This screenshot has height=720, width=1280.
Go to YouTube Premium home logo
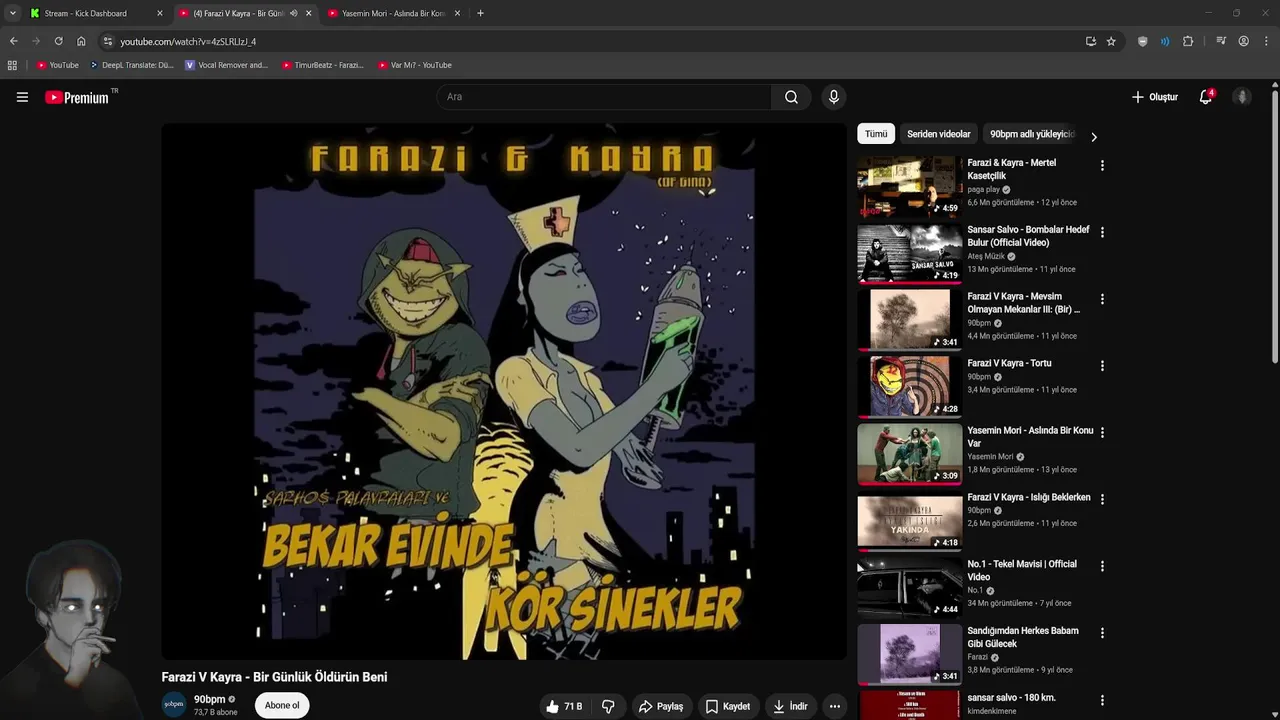click(77, 97)
